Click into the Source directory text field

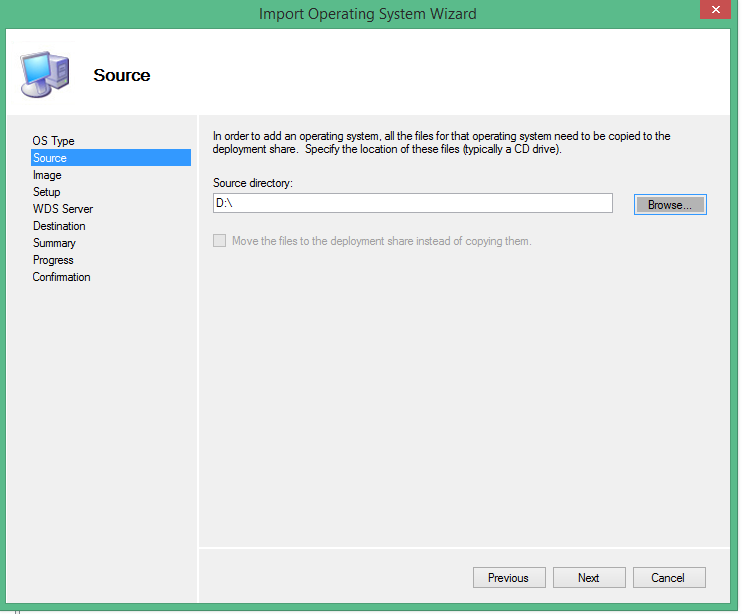coord(412,203)
